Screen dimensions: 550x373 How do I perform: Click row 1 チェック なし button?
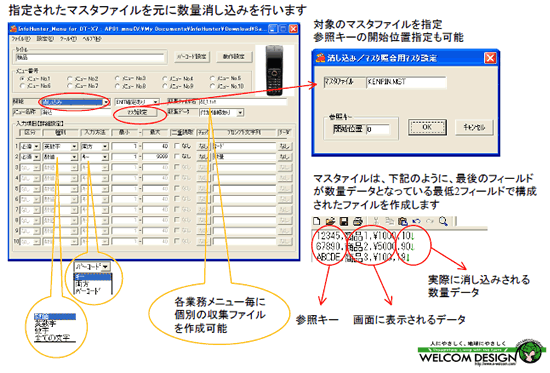coord(202,146)
